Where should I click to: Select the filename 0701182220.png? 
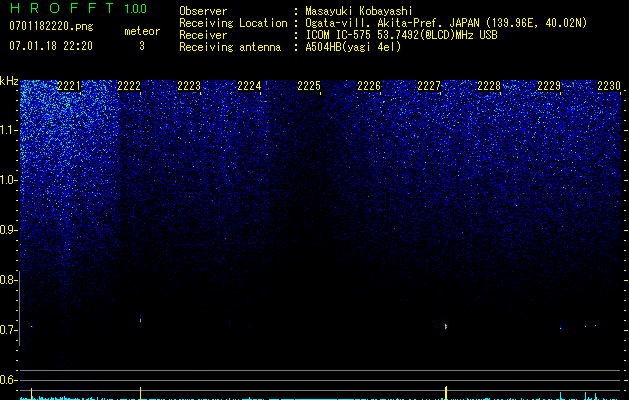click(x=51, y=26)
